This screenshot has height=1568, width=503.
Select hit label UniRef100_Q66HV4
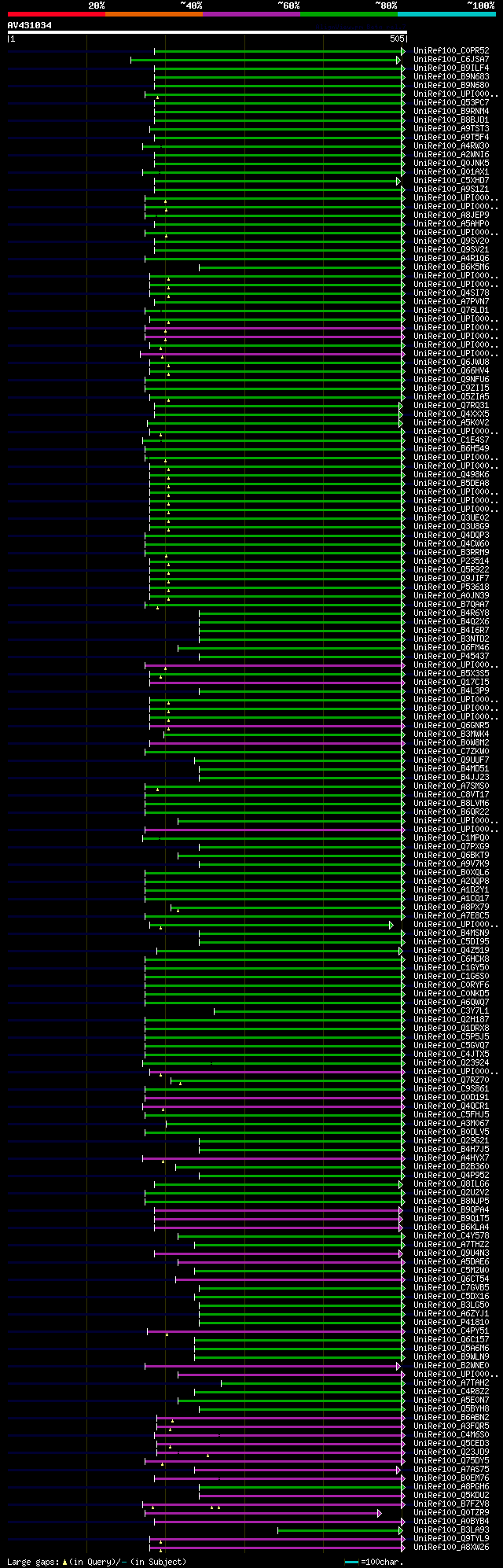click(x=451, y=371)
